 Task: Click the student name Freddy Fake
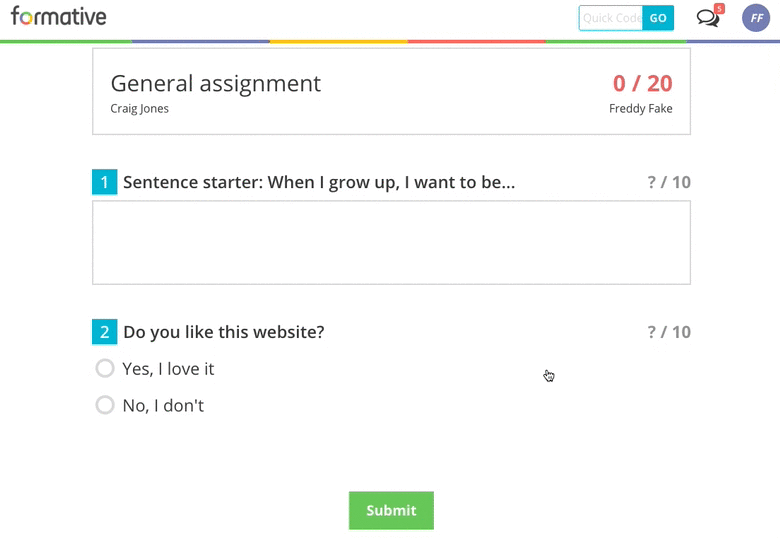point(641,108)
